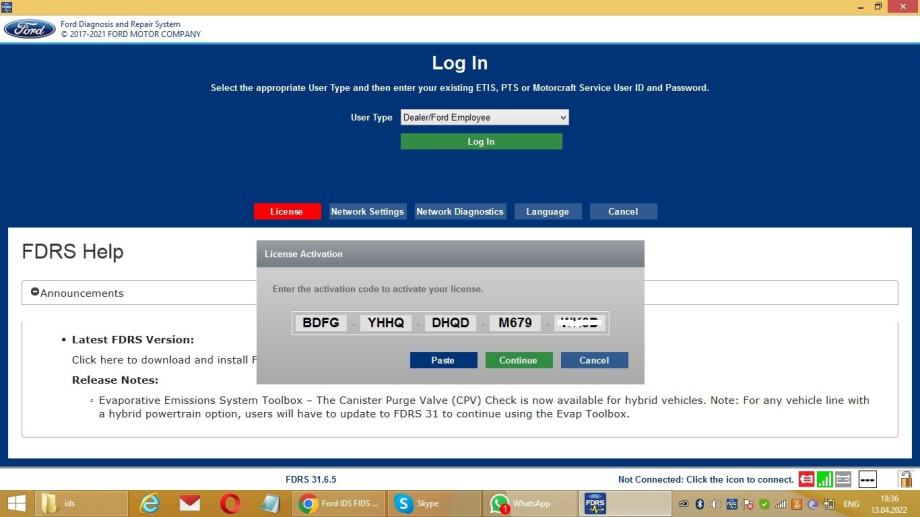Viewport: 920px width, 517px height.
Task: Click Continue in License Activation dialog
Action: (x=519, y=360)
